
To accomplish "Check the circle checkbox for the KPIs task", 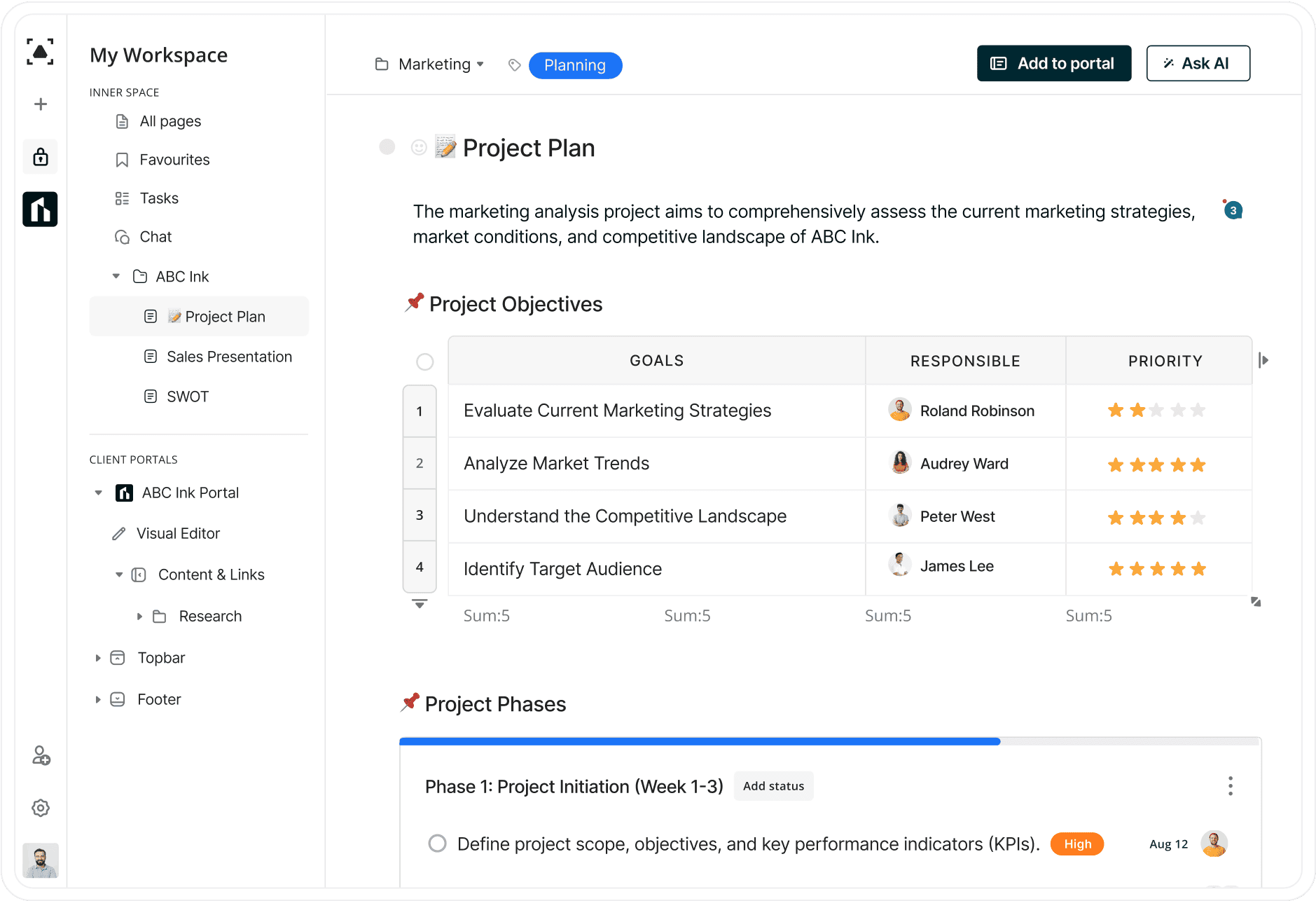I will tap(437, 844).
